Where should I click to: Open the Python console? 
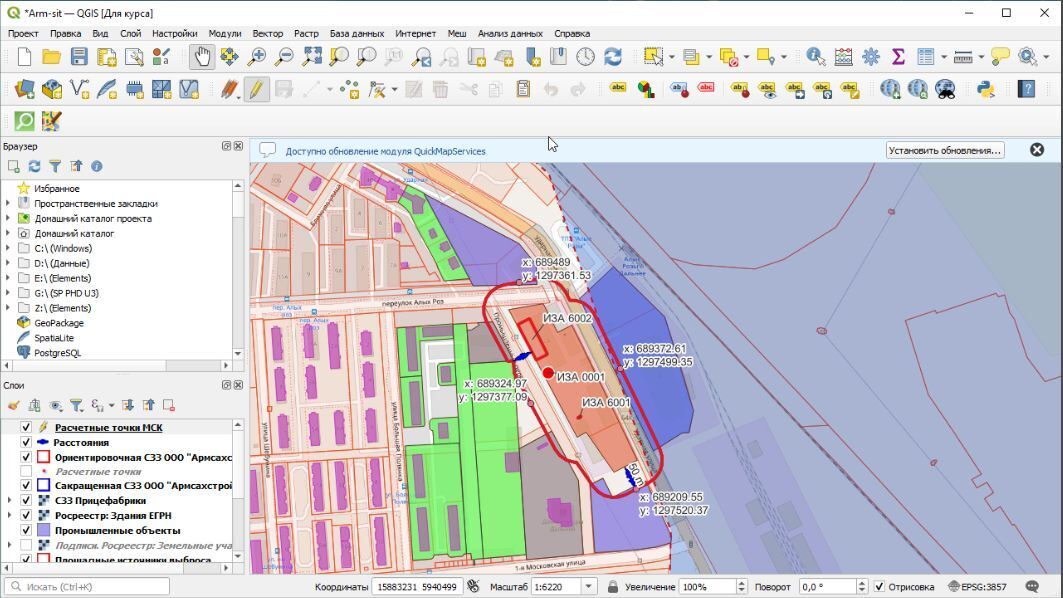pos(985,89)
